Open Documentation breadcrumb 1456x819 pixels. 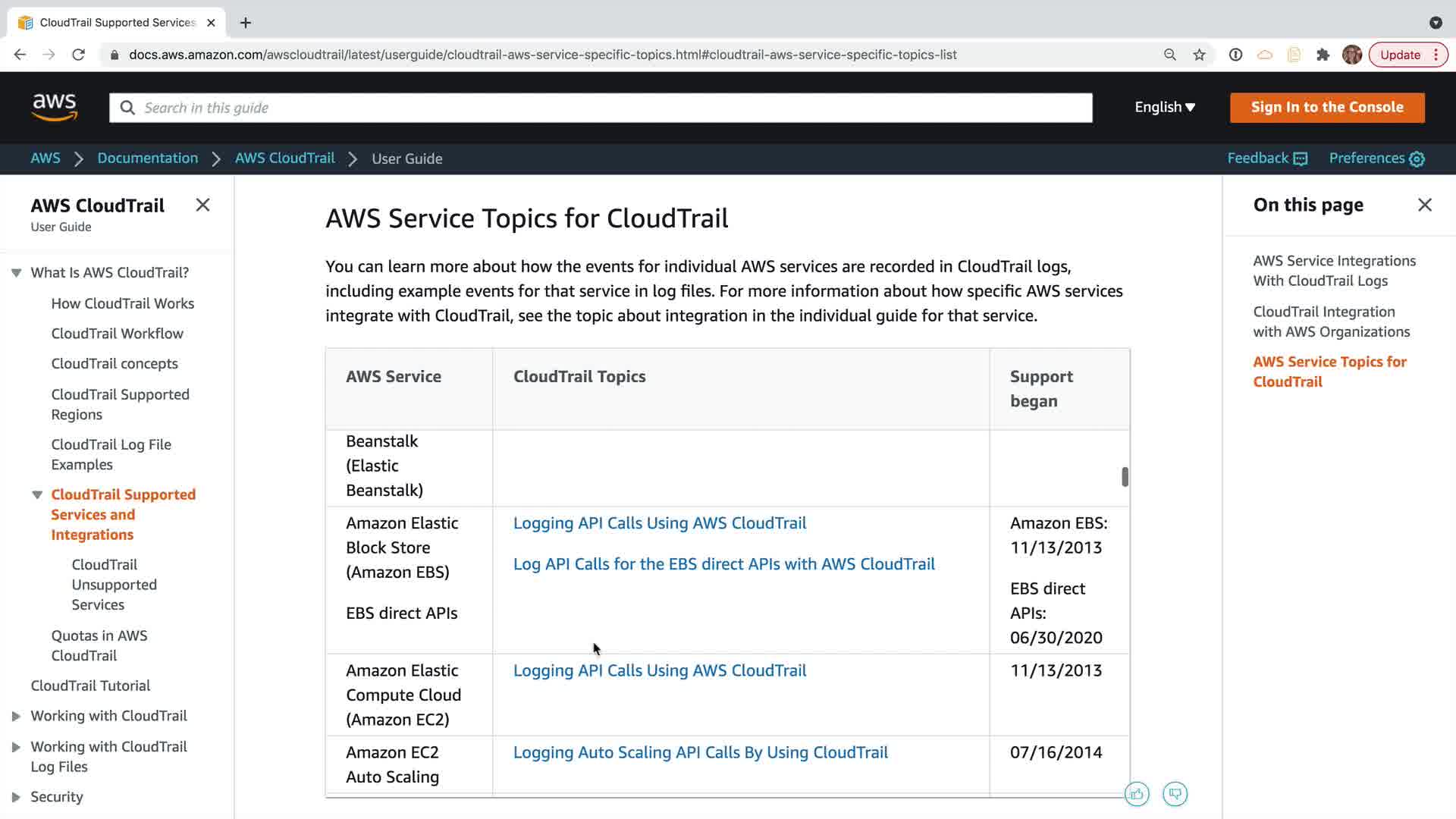[x=147, y=158]
